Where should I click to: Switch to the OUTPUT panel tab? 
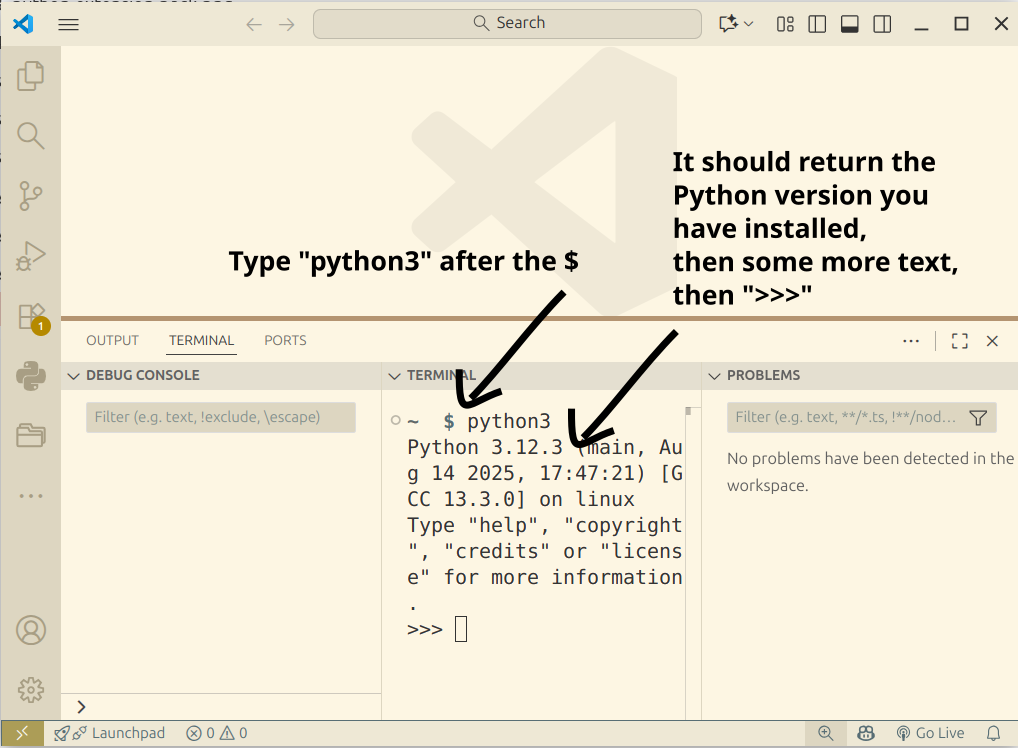pyautogui.click(x=112, y=340)
